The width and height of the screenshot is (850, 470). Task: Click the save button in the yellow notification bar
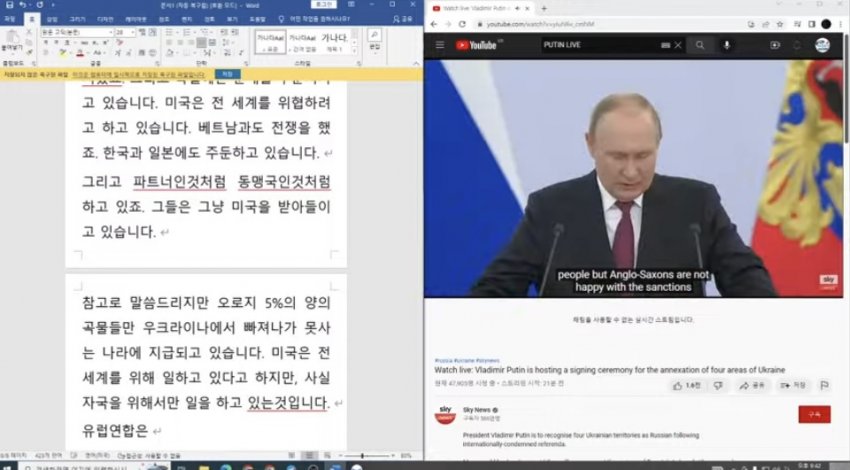(229, 74)
